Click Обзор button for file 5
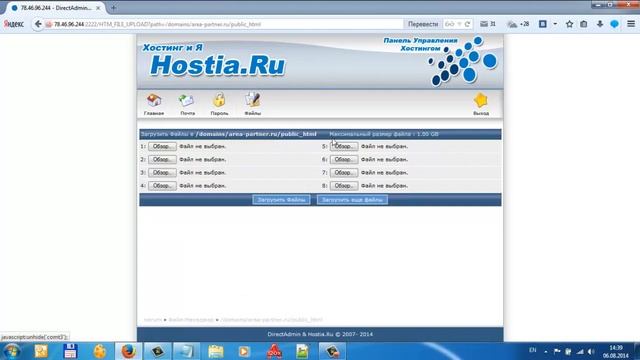Image resolution: width=640 pixels, height=360 pixels. (344, 146)
